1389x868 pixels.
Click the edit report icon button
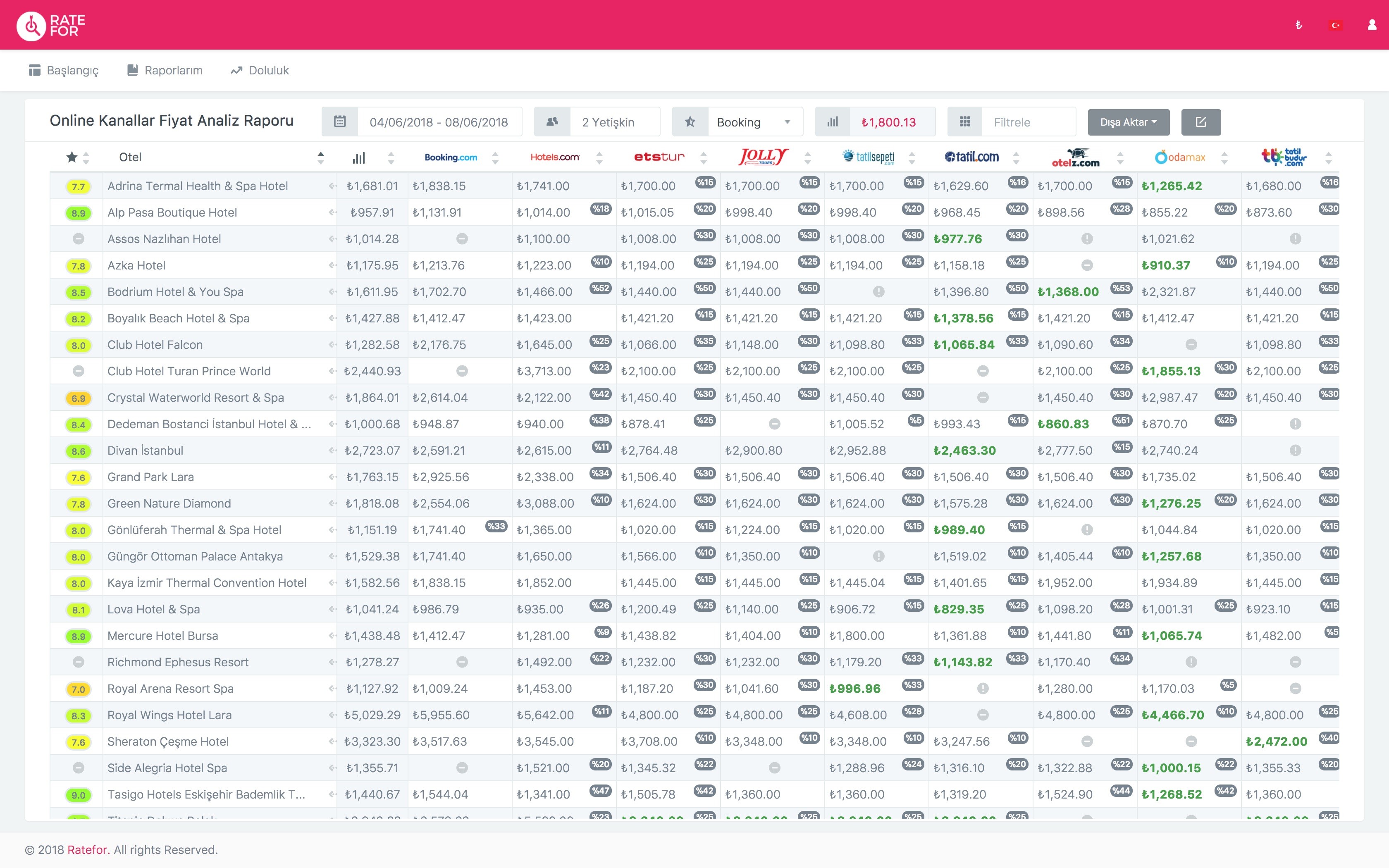pyautogui.click(x=1201, y=122)
